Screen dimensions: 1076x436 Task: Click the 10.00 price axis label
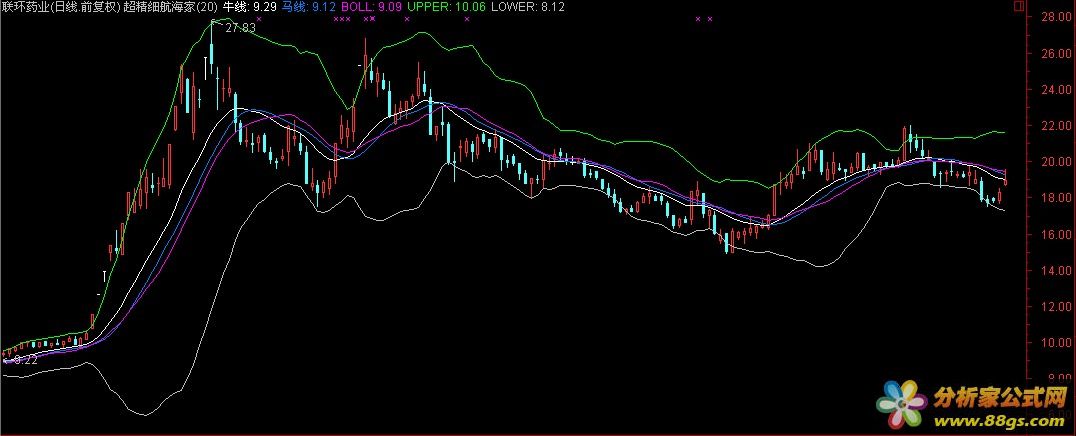click(1055, 343)
